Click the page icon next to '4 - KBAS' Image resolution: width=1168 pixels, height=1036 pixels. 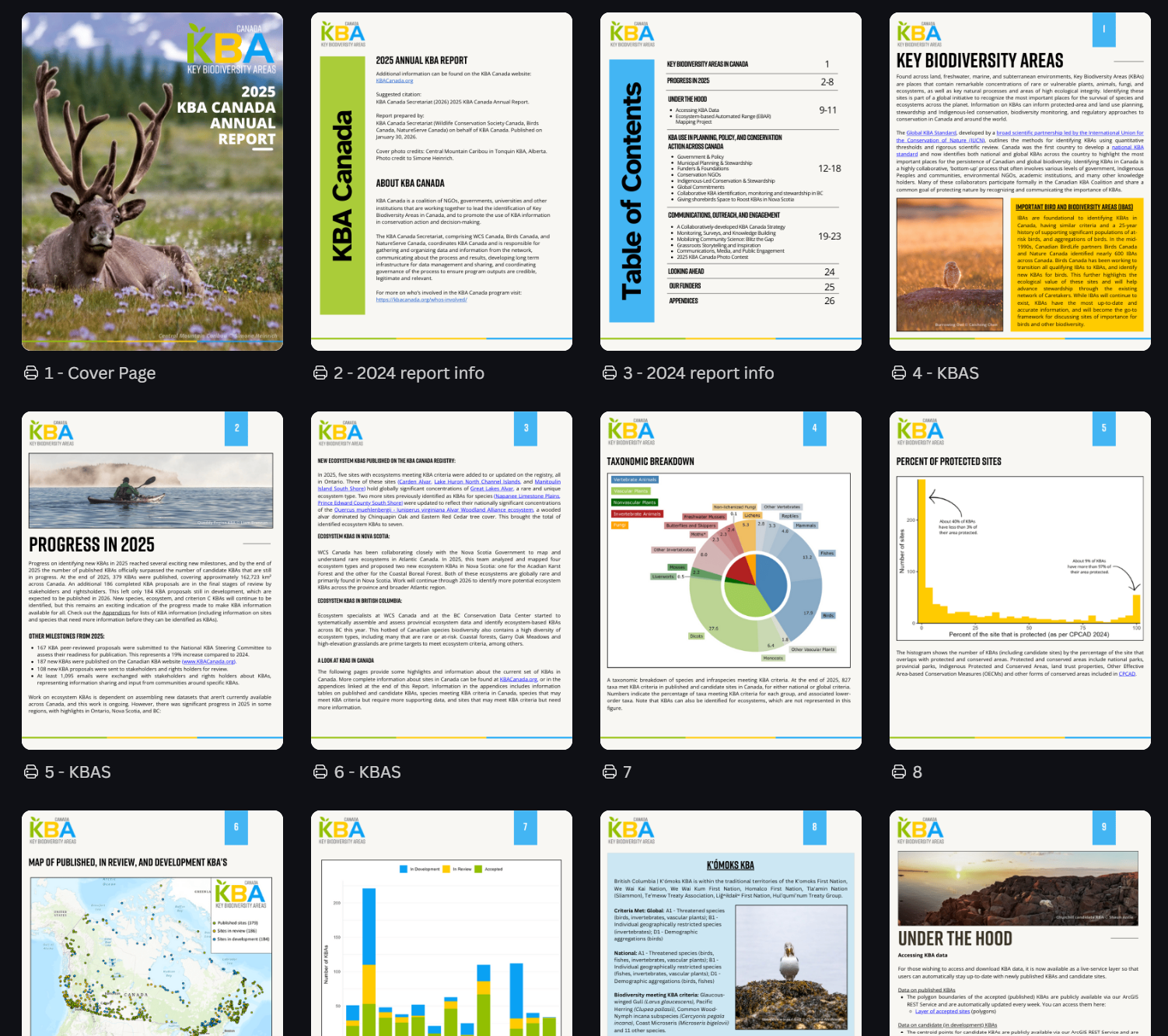tap(899, 373)
